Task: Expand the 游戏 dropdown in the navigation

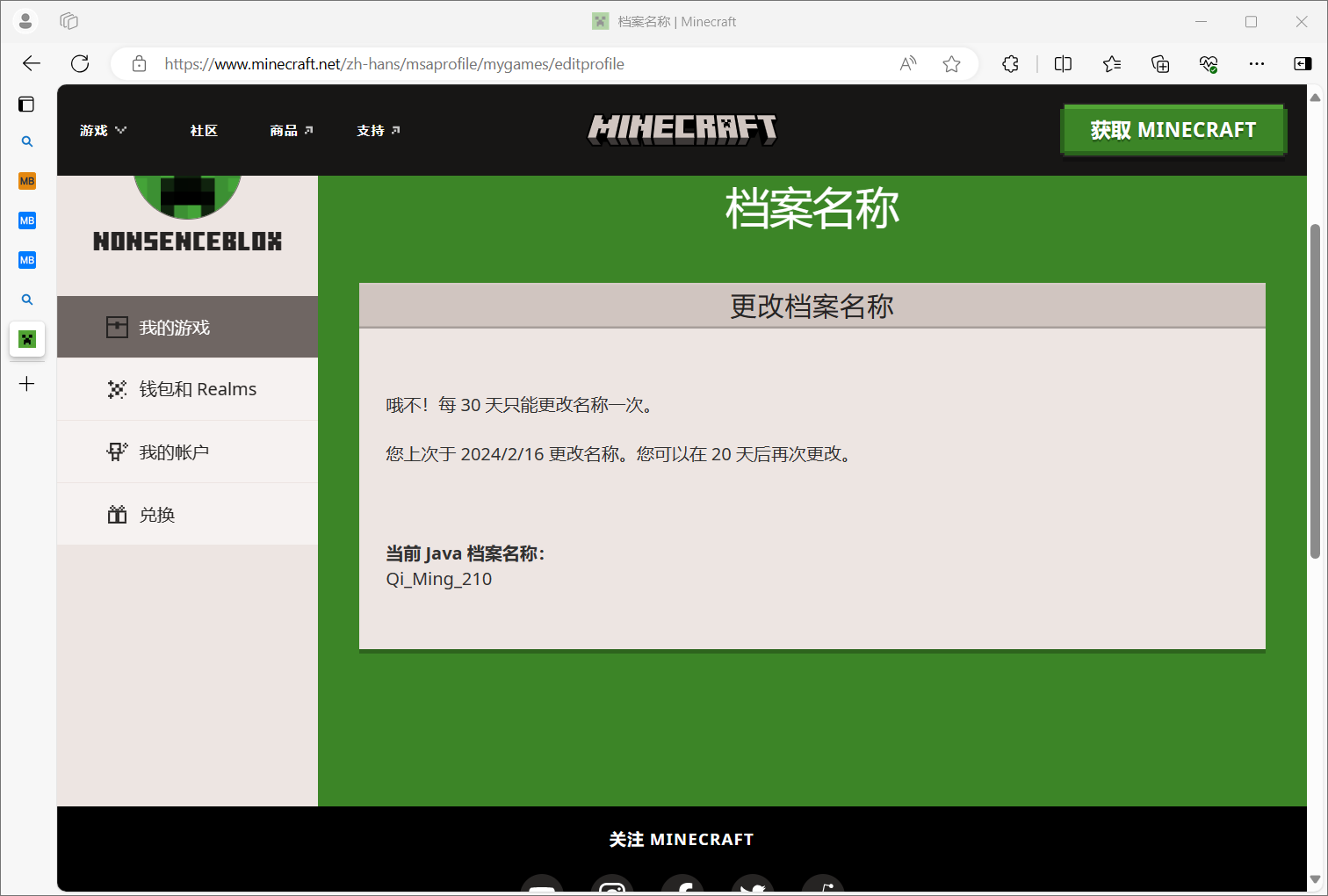Action: click(x=103, y=130)
